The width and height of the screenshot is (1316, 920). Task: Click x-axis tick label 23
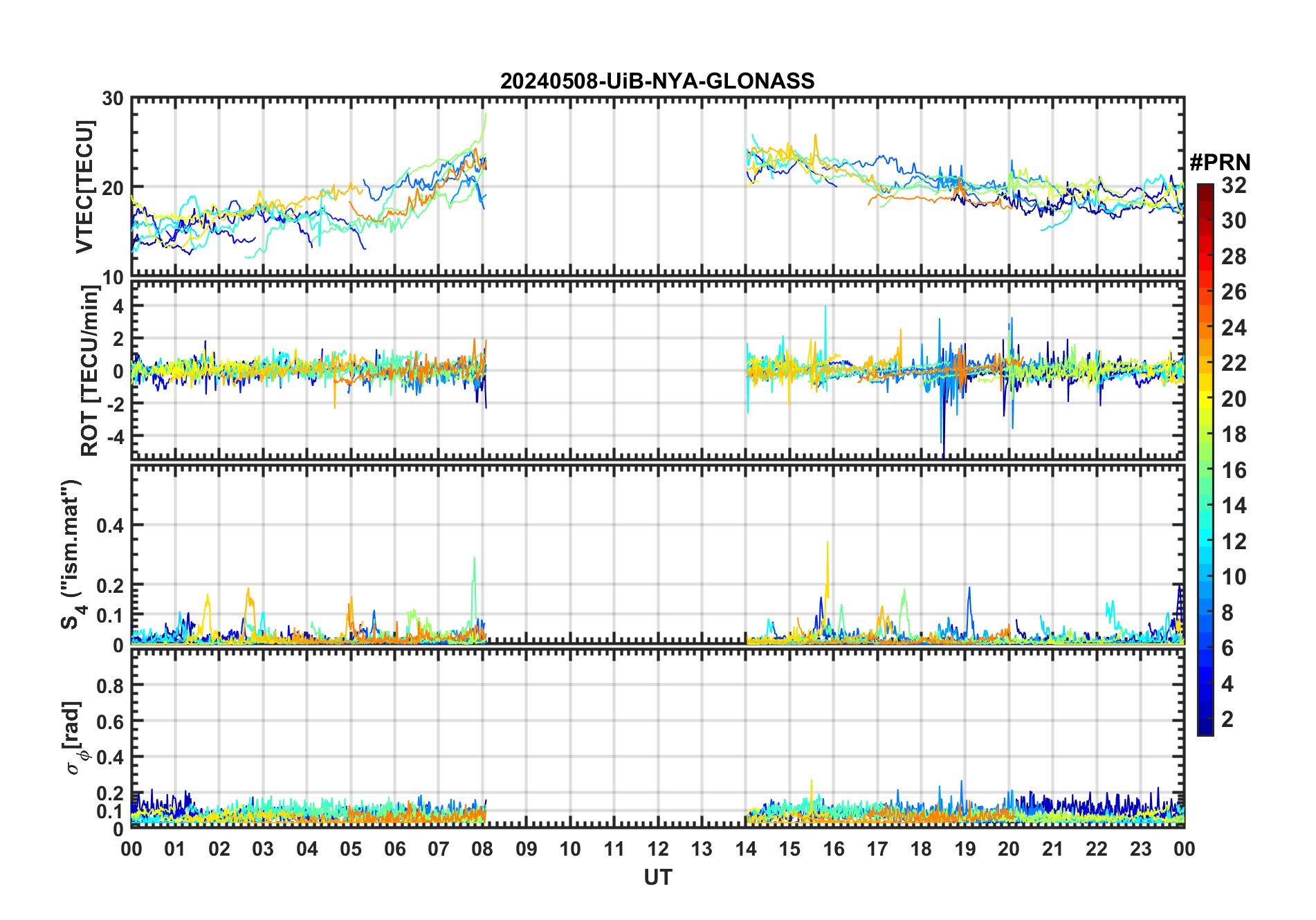pyautogui.click(x=1140, y=849)
